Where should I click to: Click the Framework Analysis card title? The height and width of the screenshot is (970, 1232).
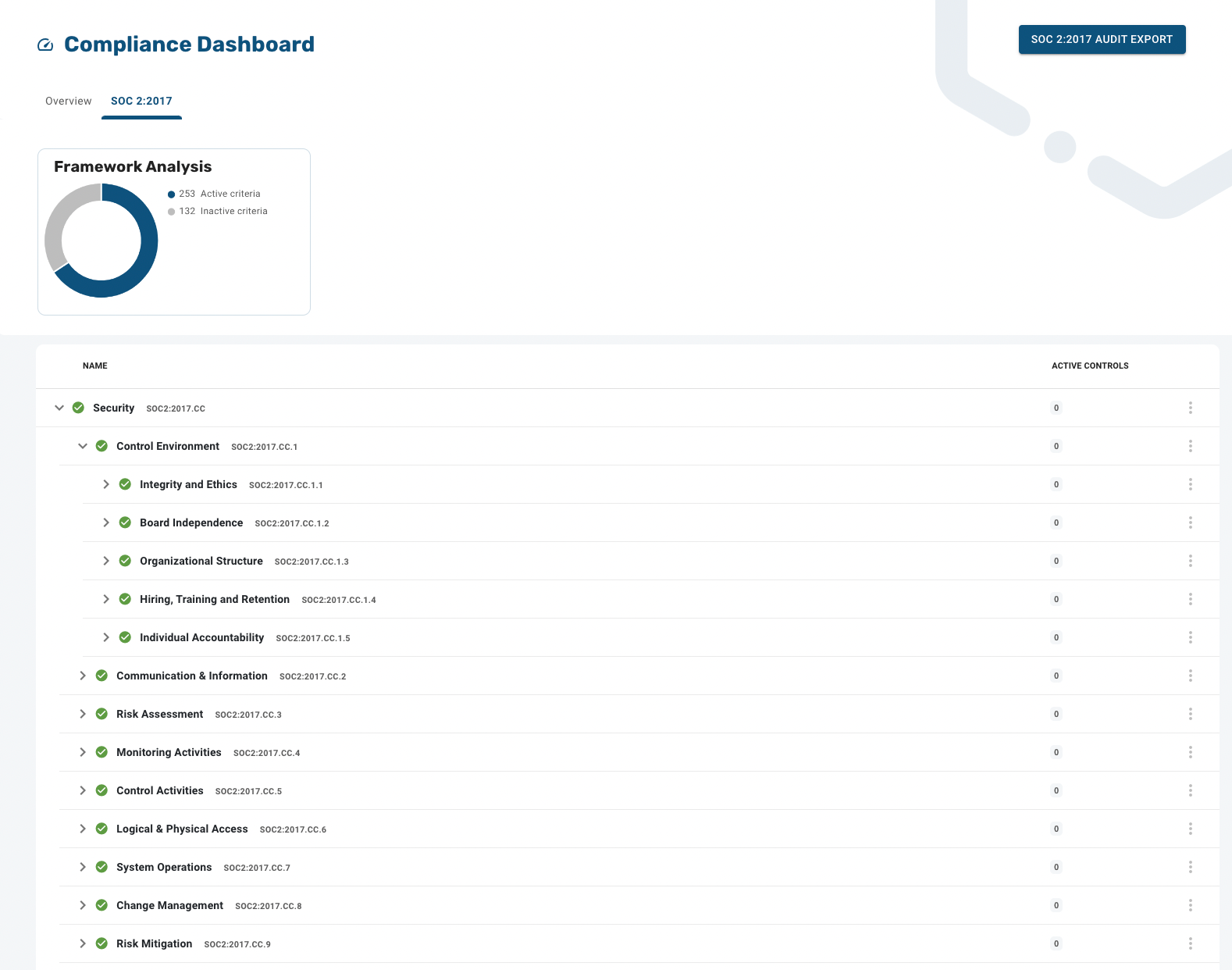133,166
